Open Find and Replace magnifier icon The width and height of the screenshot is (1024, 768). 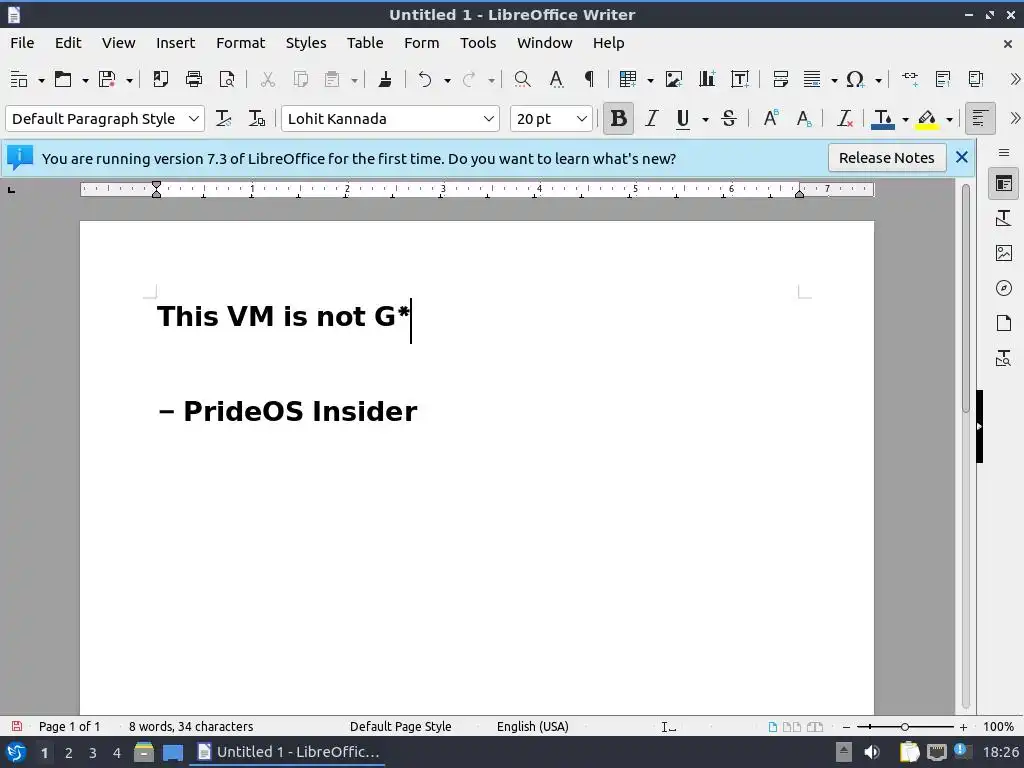tap(522, 80)
